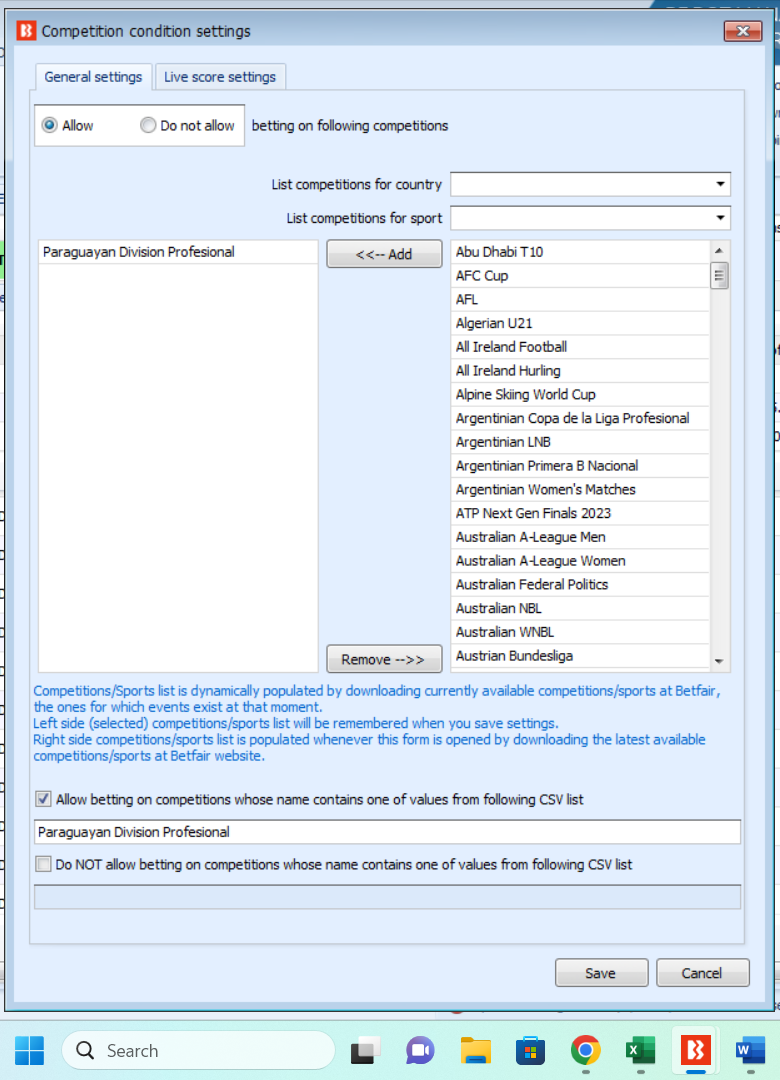This screenshot has width=780, height=1080.
Task: Select All Ireland Football competition
Action: 580,347
